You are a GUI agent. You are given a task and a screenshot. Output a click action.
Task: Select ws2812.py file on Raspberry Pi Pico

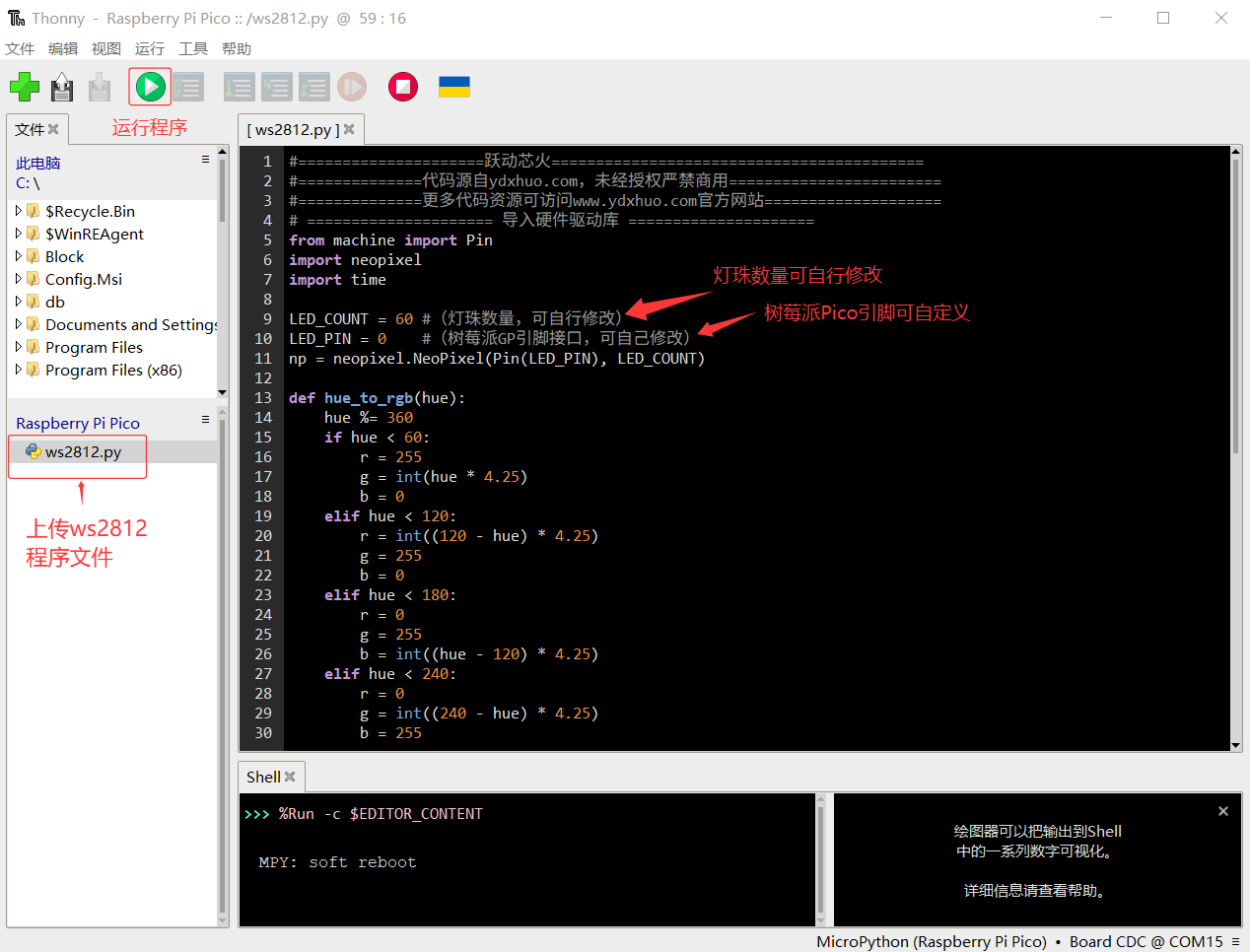83,451
